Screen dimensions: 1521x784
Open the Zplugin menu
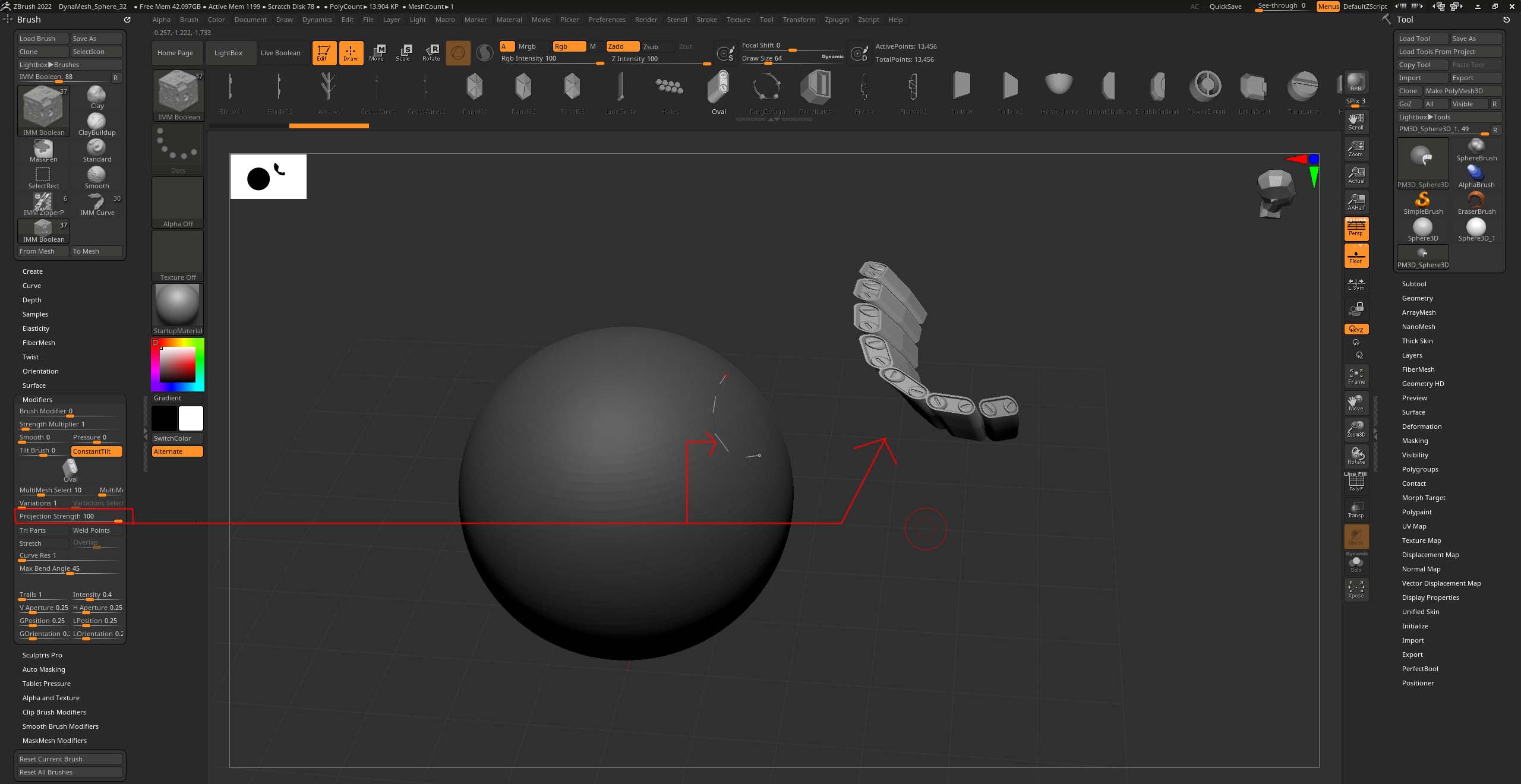837,20
